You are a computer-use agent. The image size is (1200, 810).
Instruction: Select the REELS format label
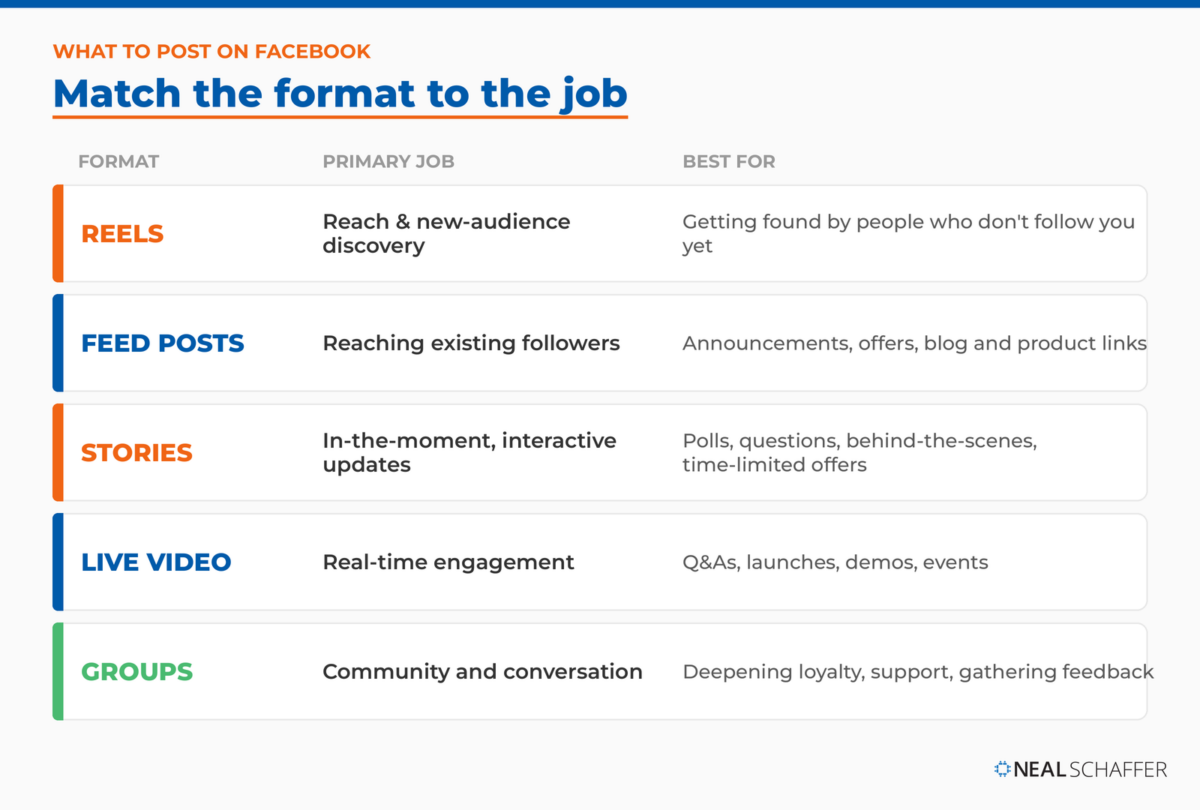[x=122, y=234]
